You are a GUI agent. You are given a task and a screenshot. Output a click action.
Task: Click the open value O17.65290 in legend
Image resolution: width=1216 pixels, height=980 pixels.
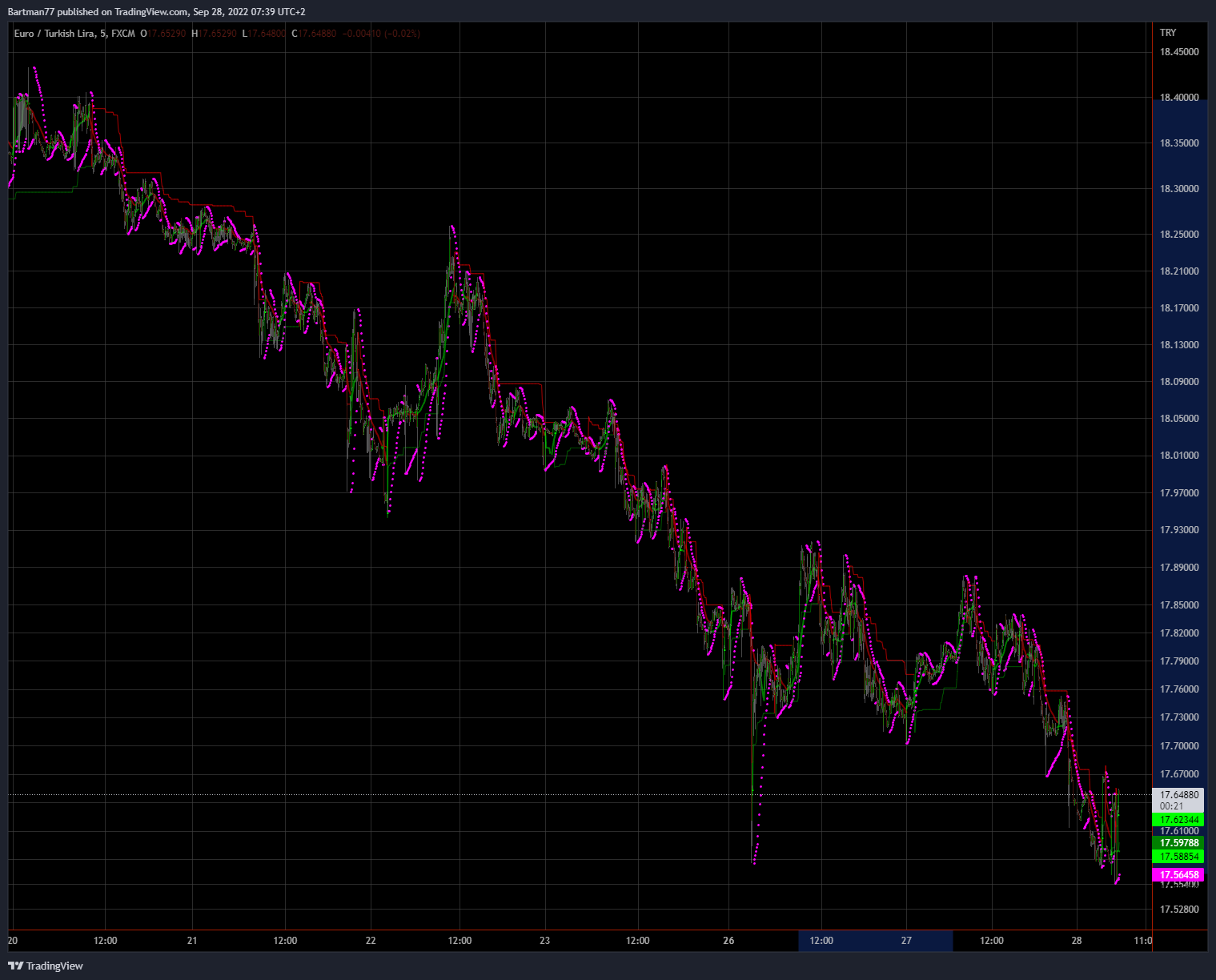[163, 34]
